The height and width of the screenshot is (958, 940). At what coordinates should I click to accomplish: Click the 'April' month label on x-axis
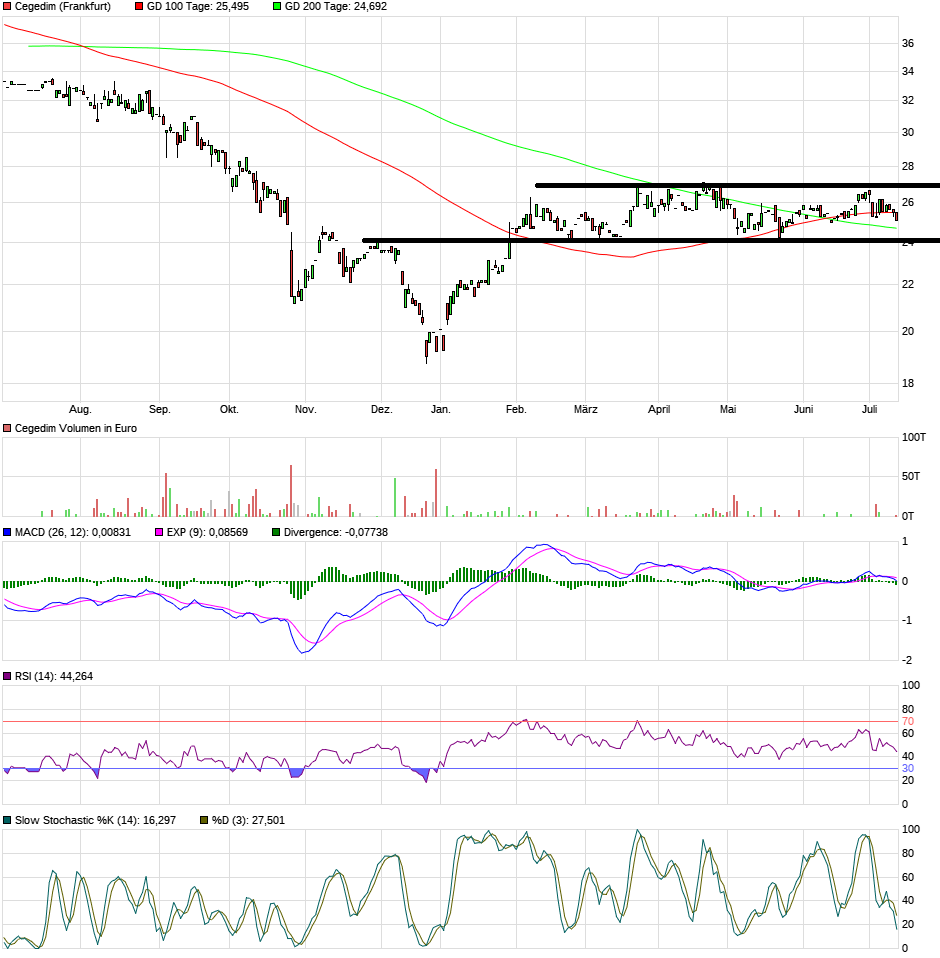coord(659,409)
